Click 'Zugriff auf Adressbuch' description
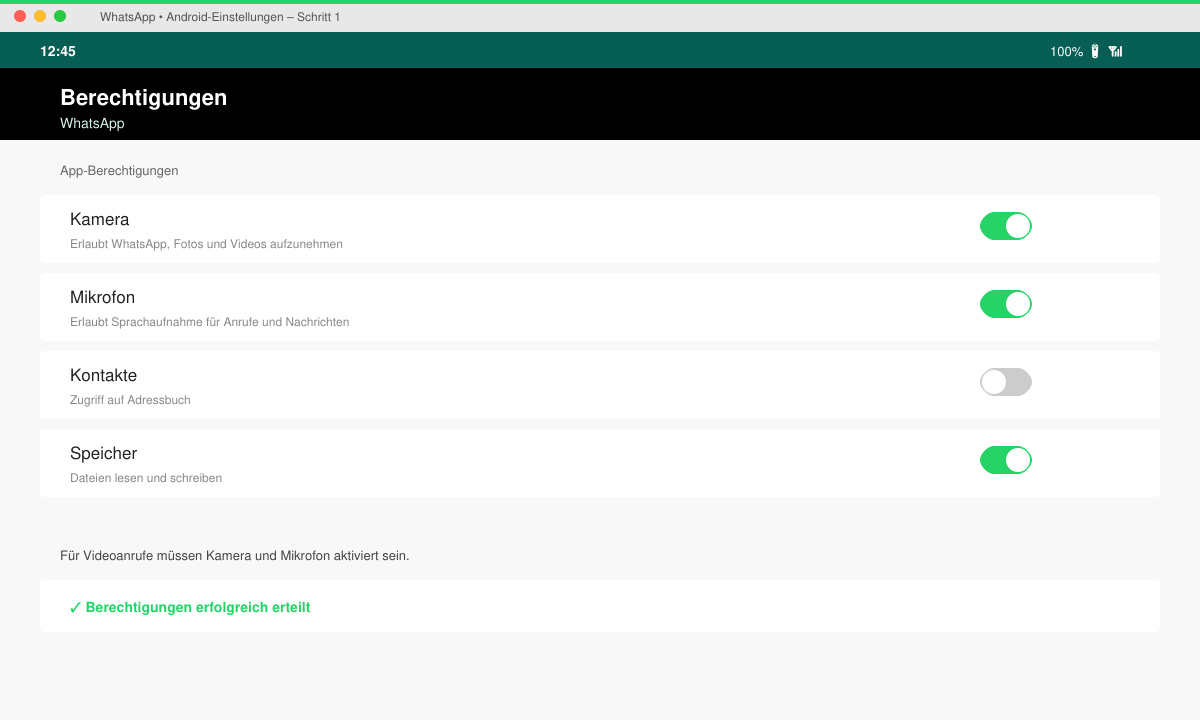Image resolution: width=1200 pixels, height=720 pixels. click(x=130, y=400)
